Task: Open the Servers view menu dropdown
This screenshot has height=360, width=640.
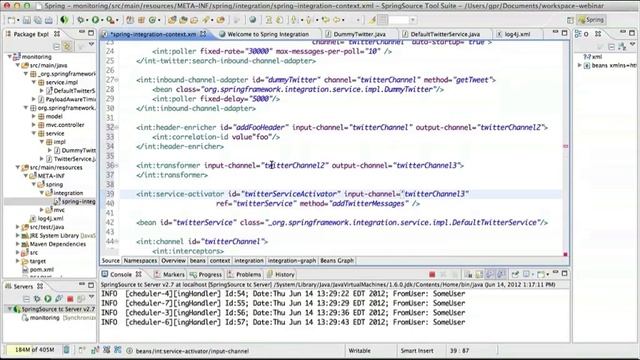Action: (91, 297)
